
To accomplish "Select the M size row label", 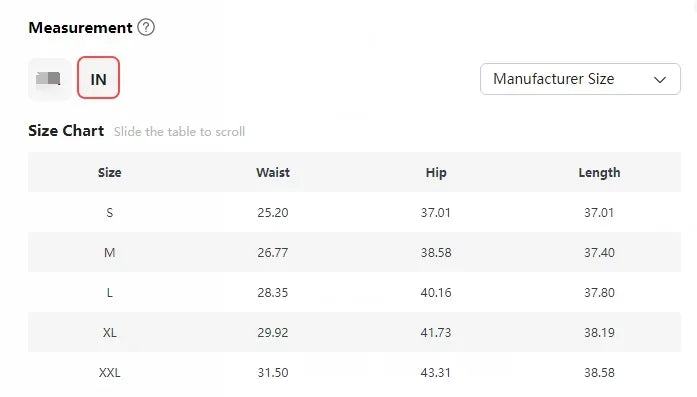I will click(x=109, y=253).
